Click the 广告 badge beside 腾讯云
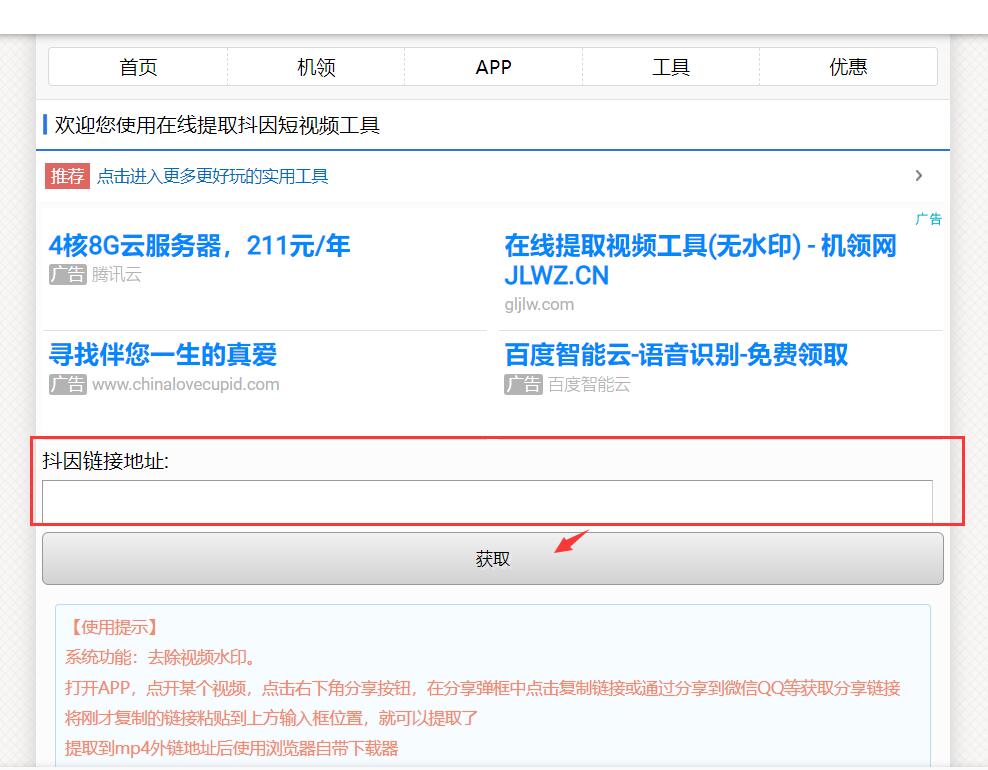Image resolution: width=988 pixels, height=770 pixels. tap(67, 275)
